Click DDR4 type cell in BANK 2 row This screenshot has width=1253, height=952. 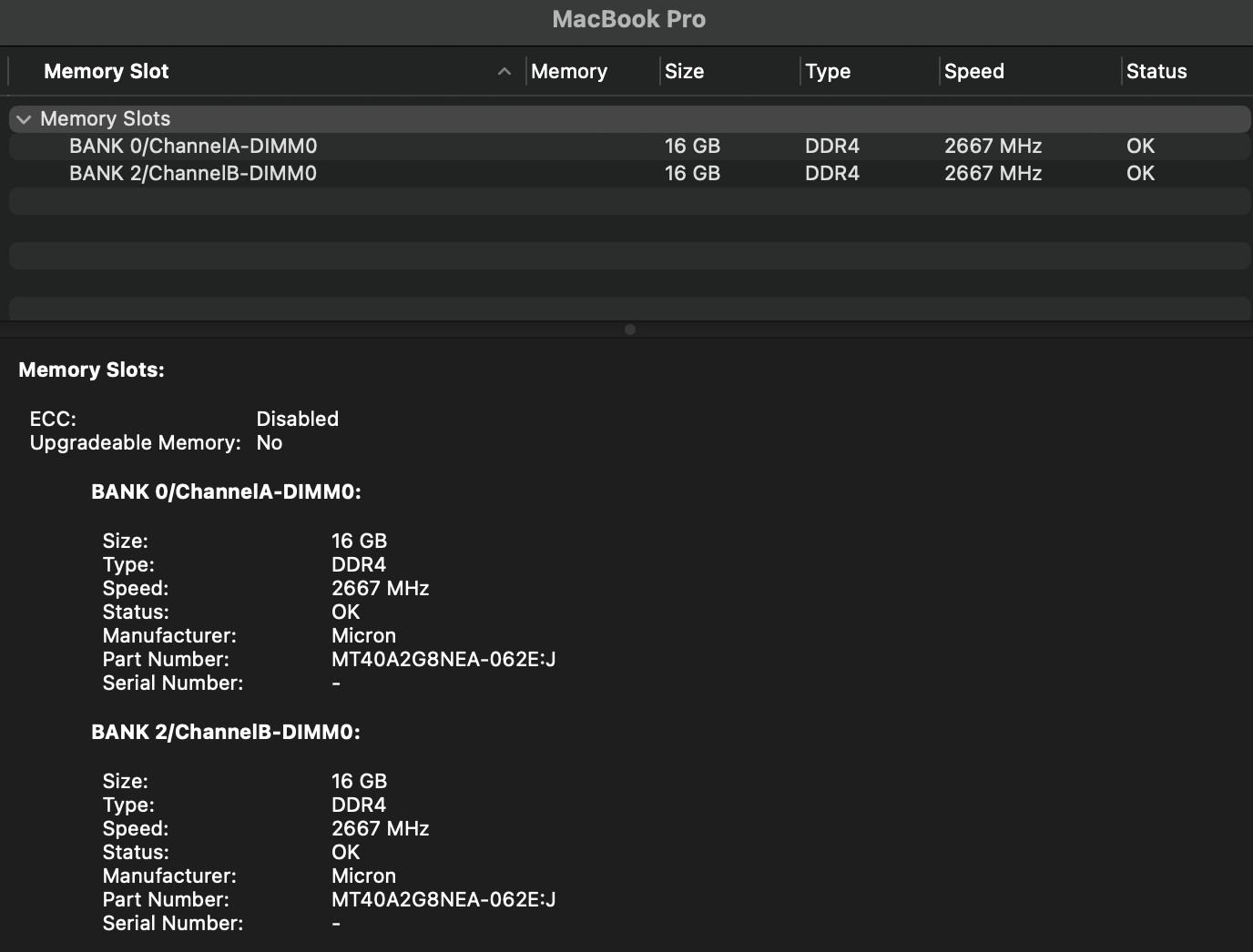pyautogui.click(x=832, y=174)
